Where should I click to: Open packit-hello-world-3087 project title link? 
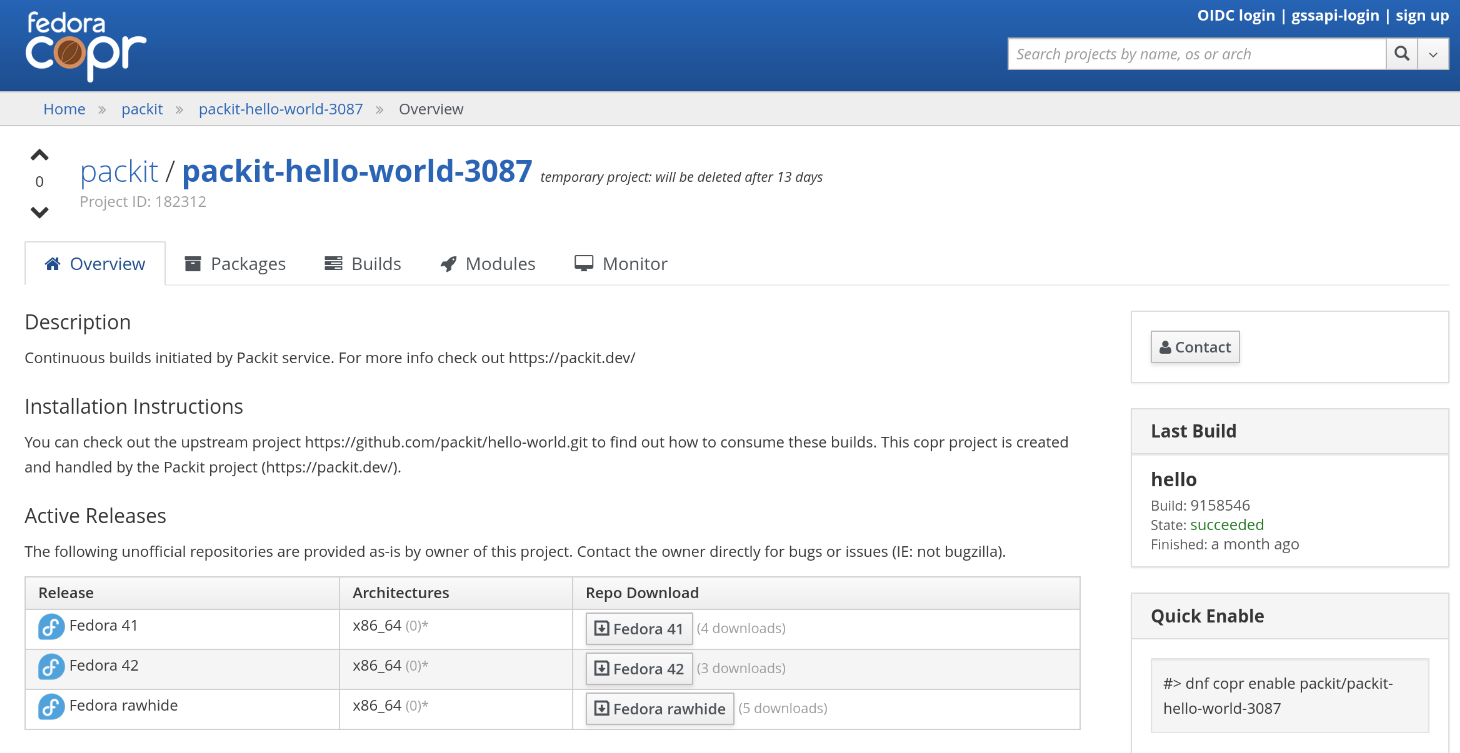click(x=357, y=171)
